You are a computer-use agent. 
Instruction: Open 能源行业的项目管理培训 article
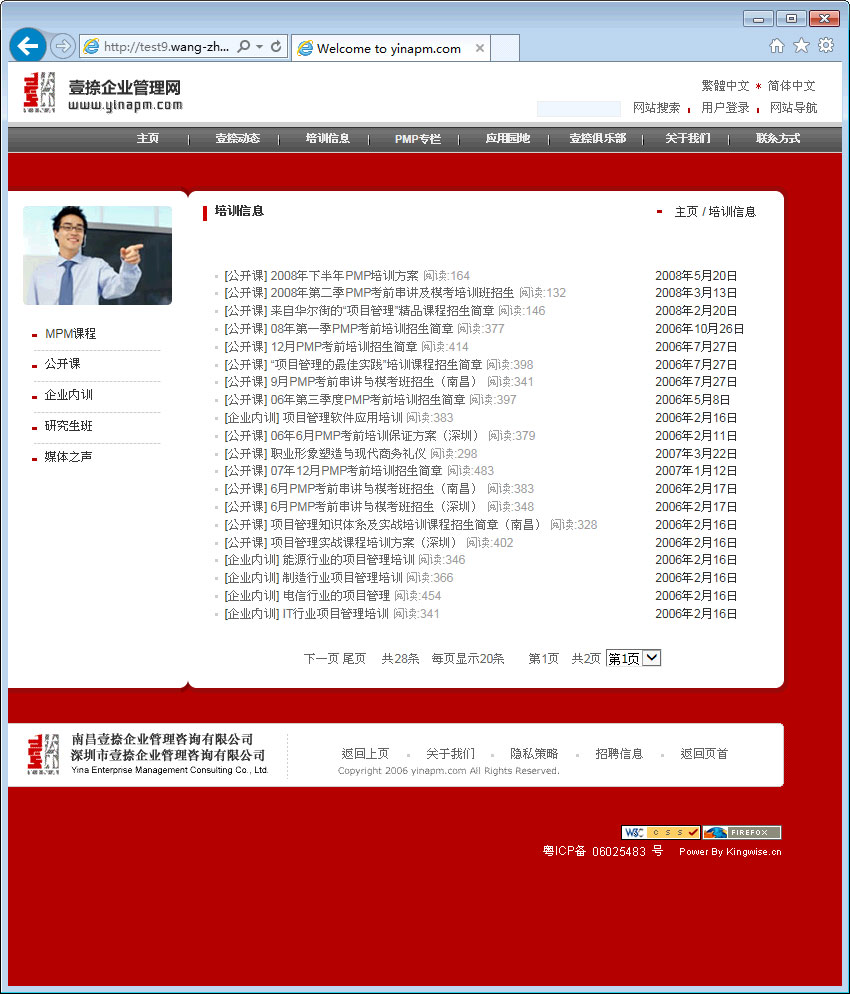[348, 560]
